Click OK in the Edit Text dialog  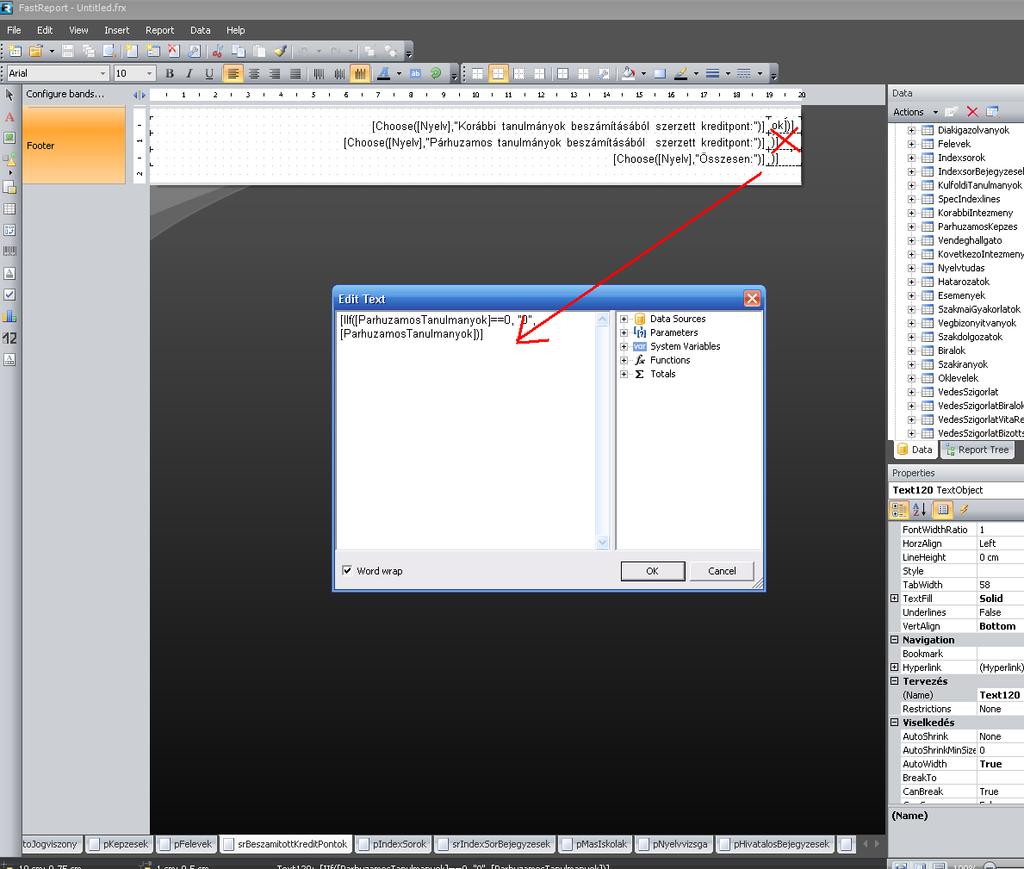pos(652,571)
